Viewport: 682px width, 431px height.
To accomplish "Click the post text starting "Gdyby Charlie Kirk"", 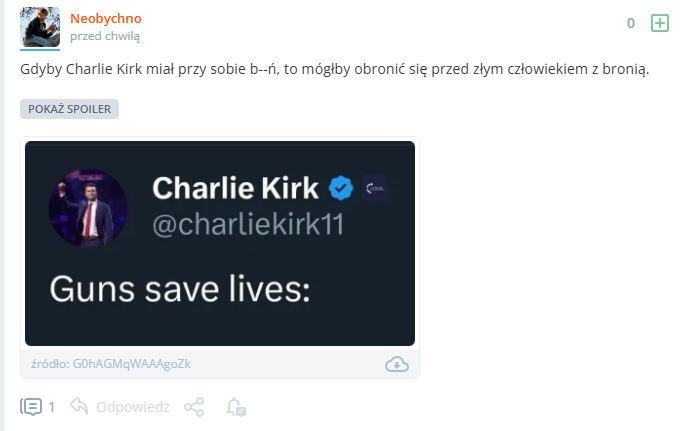I will (334, 70).
